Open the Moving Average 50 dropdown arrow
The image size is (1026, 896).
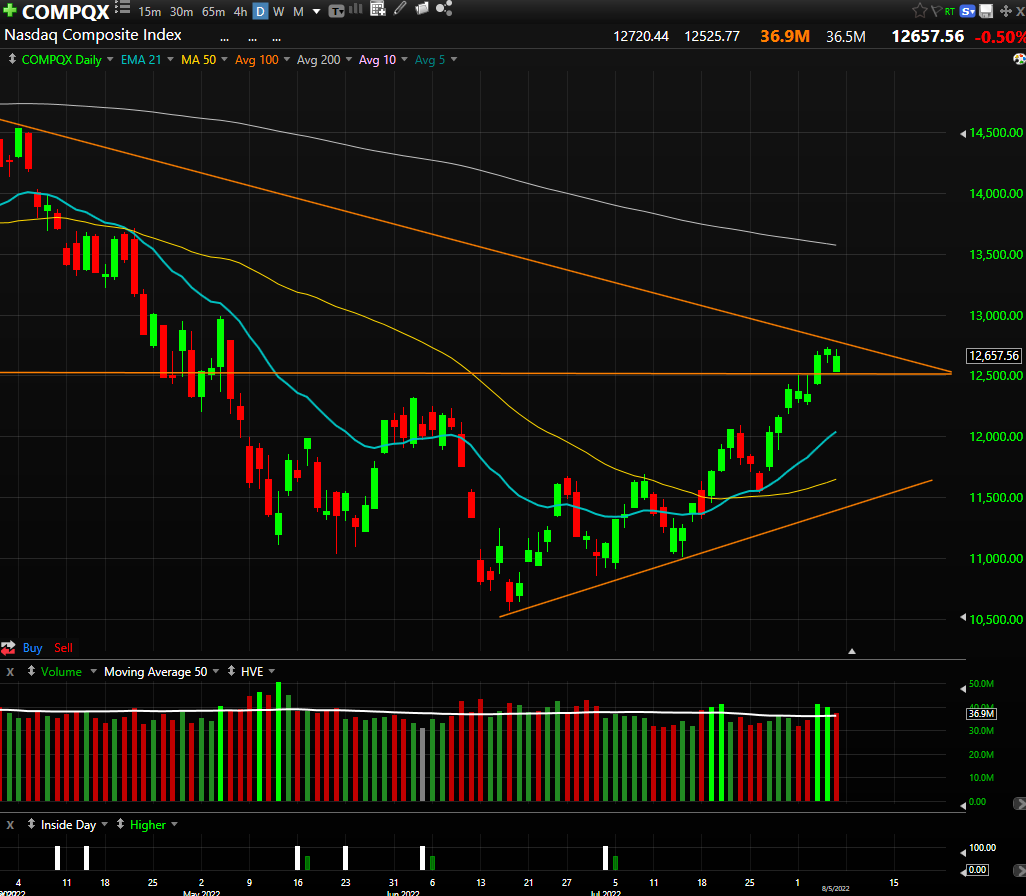tap(215, 671)
